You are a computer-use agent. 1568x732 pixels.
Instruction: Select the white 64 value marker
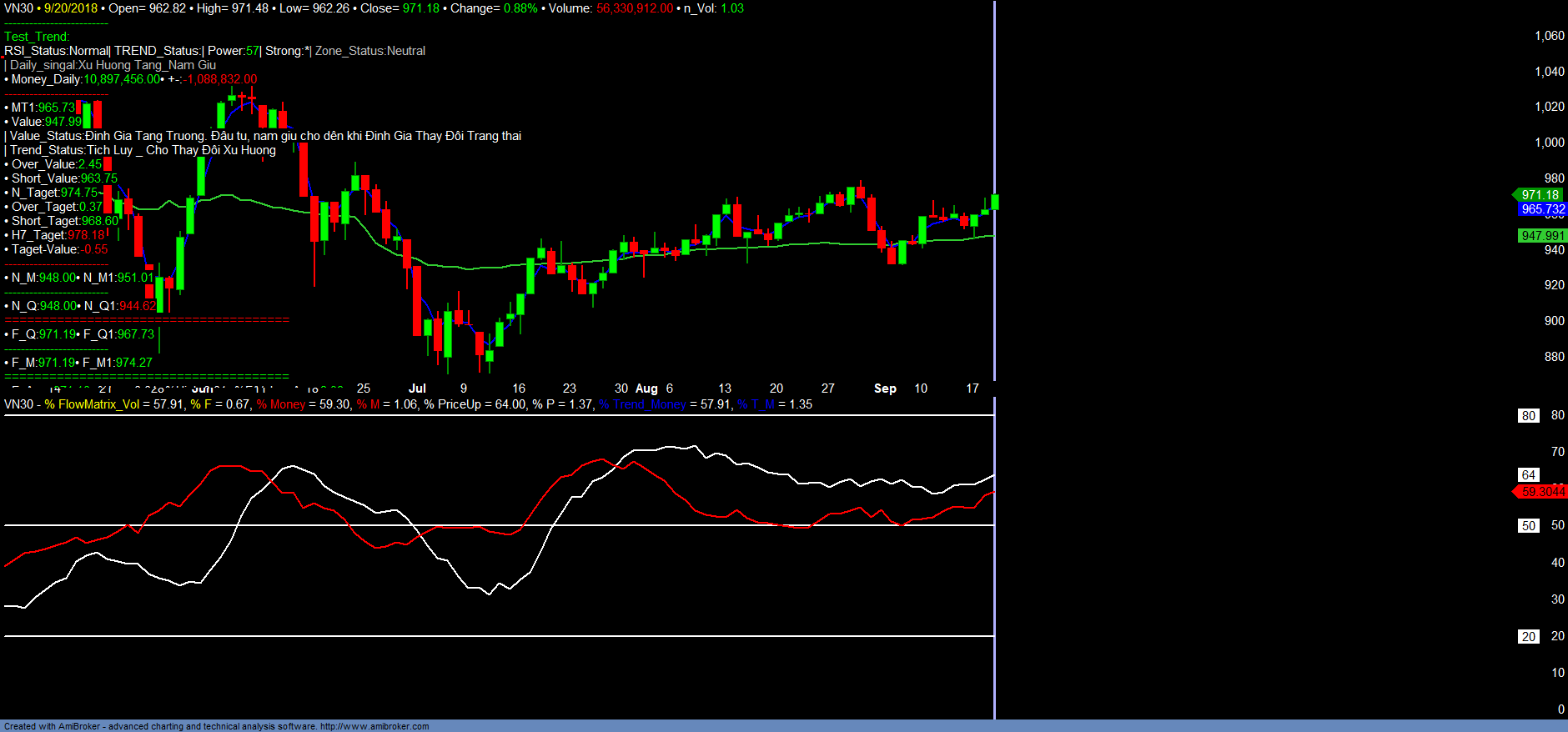point(1528,475)
